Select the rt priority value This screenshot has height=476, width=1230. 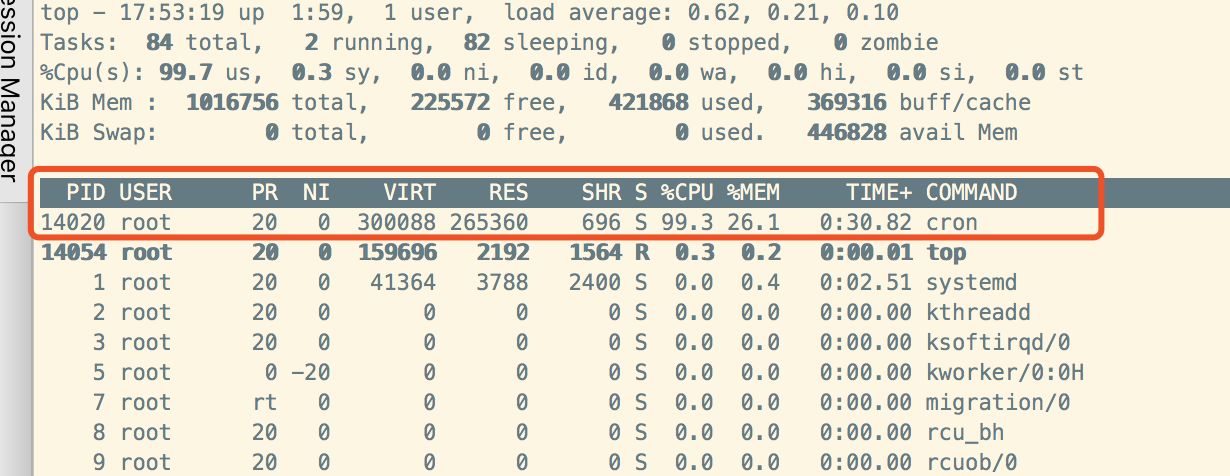tap(265, 402)
